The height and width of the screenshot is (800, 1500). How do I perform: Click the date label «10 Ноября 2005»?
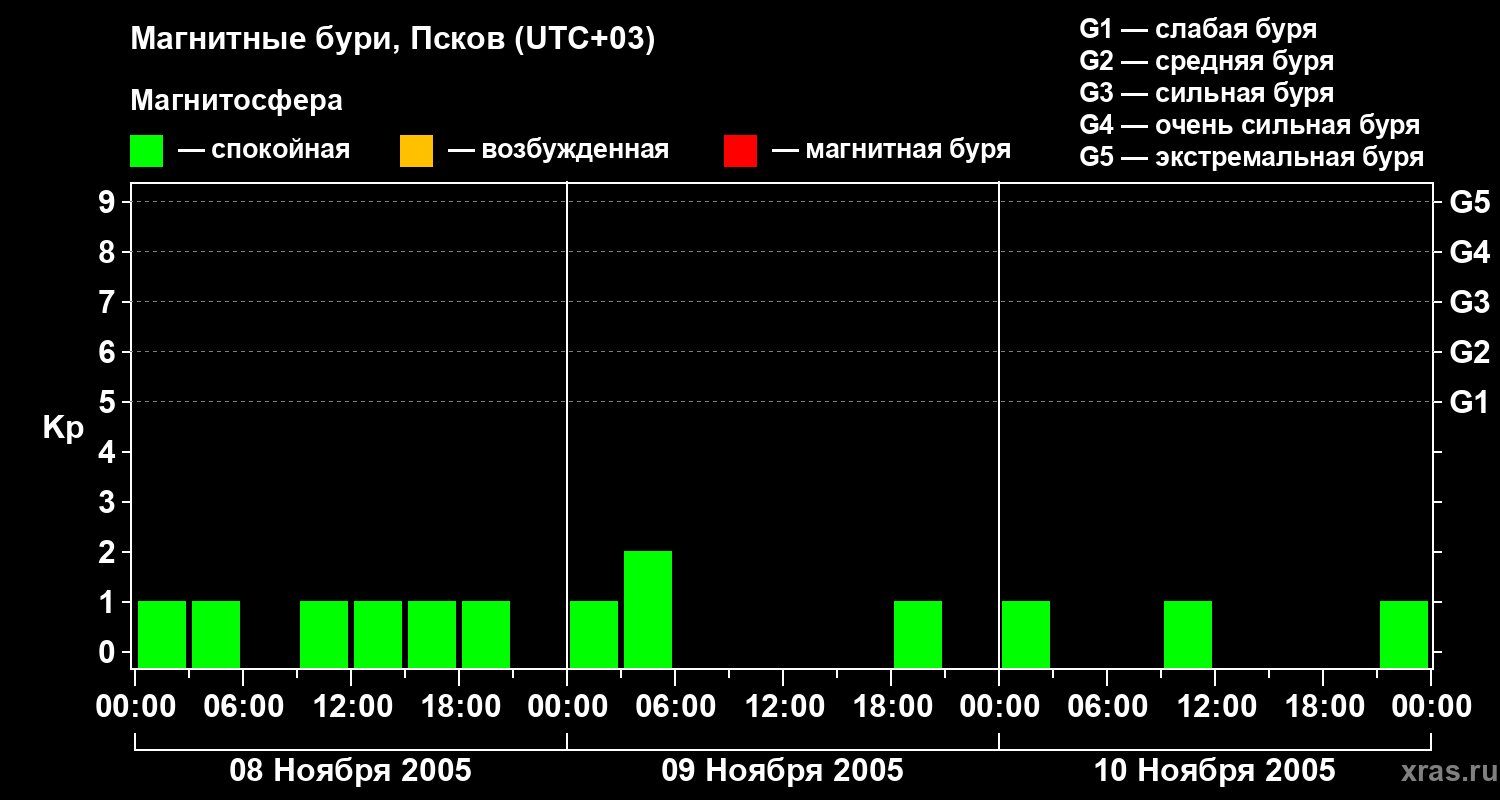coord(1215,771)
